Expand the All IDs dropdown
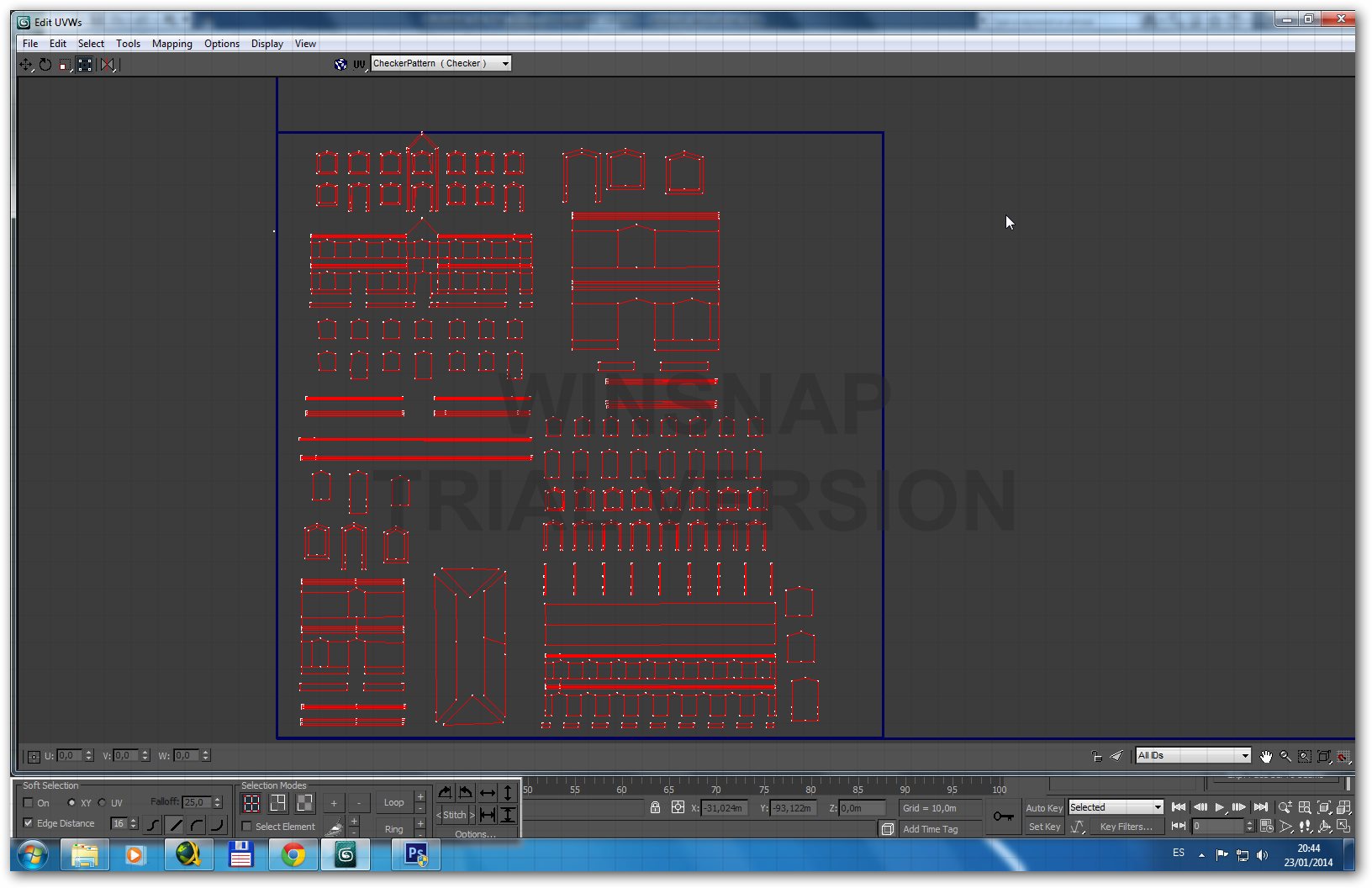The height and width of the screenshot is (888, 1372). point(1245,756)
